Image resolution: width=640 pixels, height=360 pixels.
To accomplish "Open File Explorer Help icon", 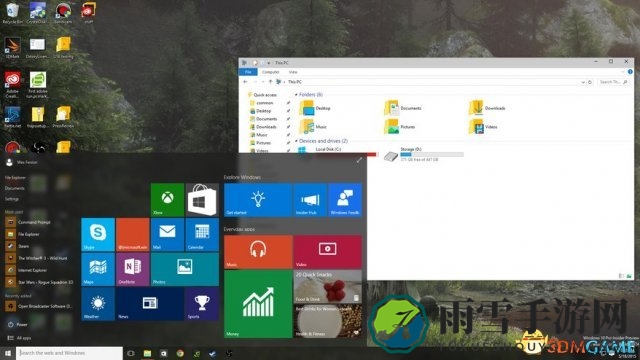I will coord(630,72).
